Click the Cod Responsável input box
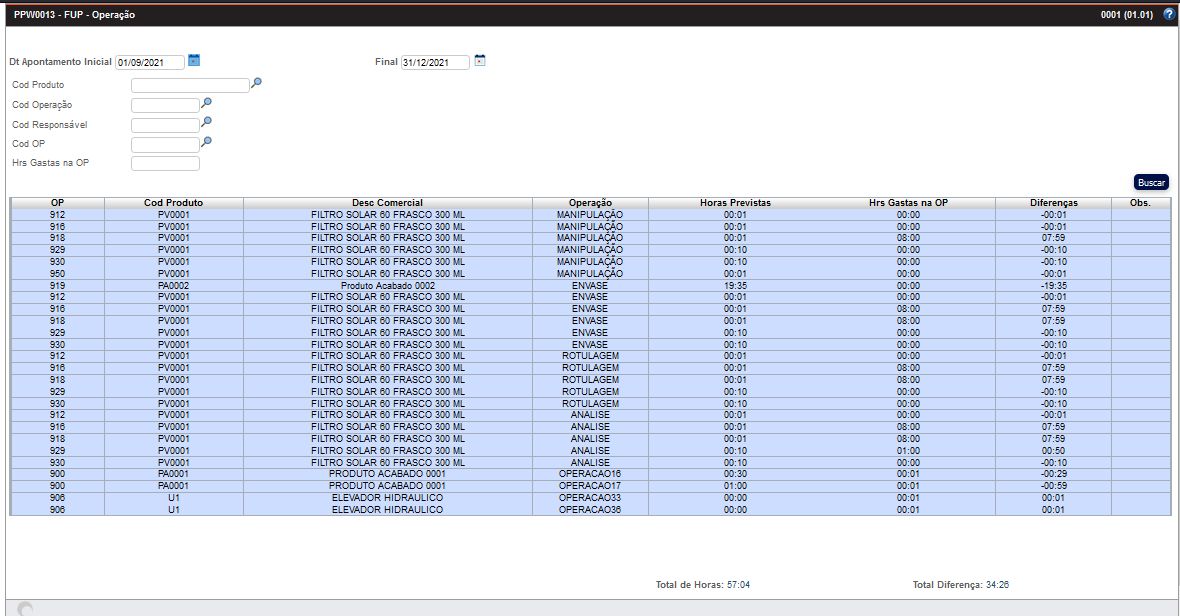This screenshot has height=616, width=1180. (x=165, y=125)
